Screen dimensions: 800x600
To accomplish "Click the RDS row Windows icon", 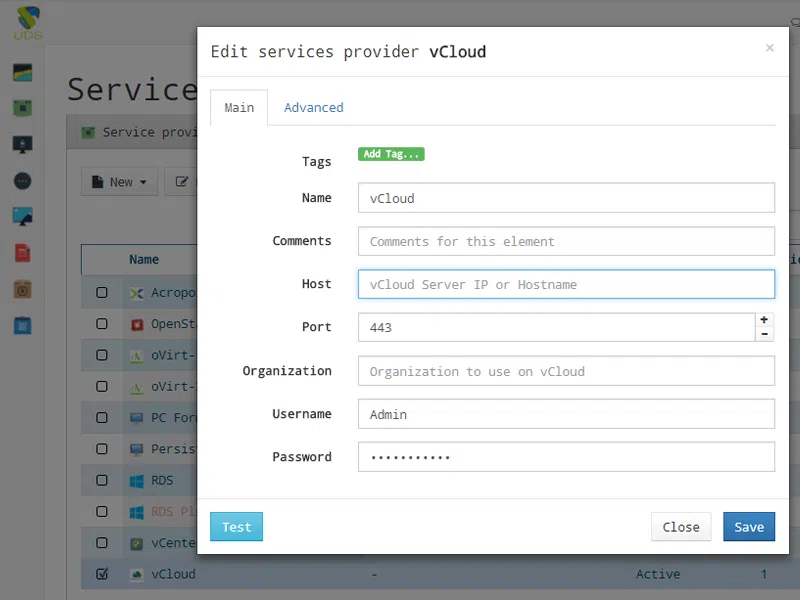I will click(x=137, y=481).
